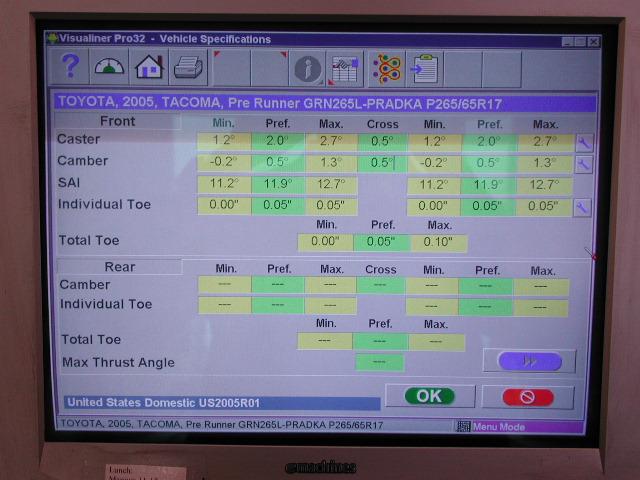Screen dimensions: 640x480
Task: Click the Visualiner Pro32 window title icon
Action: coord(53,38)
